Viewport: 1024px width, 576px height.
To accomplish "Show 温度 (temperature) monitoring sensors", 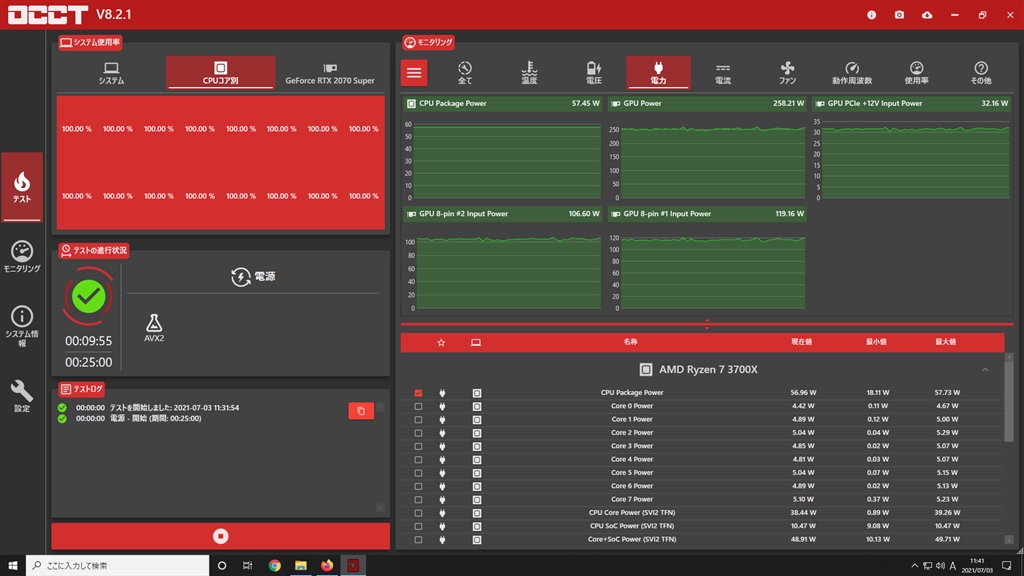I will [529, 72].
